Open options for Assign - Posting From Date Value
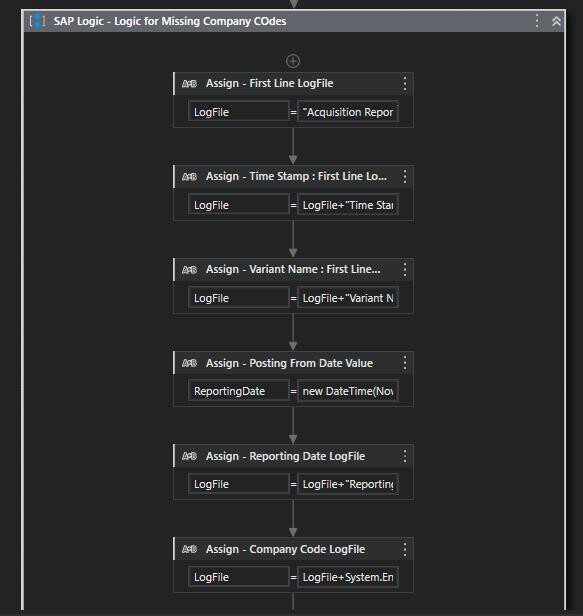The image size is (583, 616). pos(405,363)
